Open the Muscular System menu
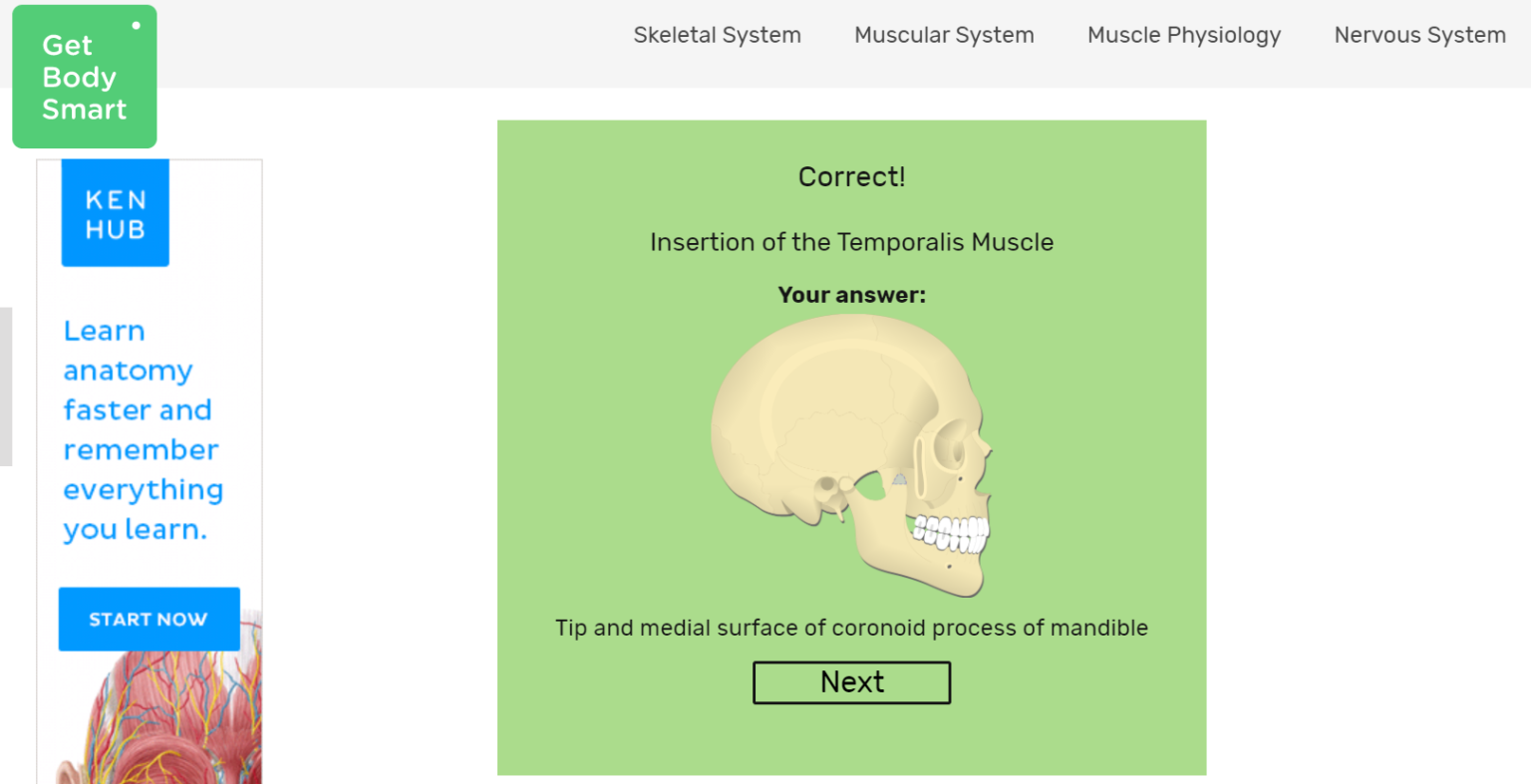The image size is (1531, 784). click(x=943, y=35)
